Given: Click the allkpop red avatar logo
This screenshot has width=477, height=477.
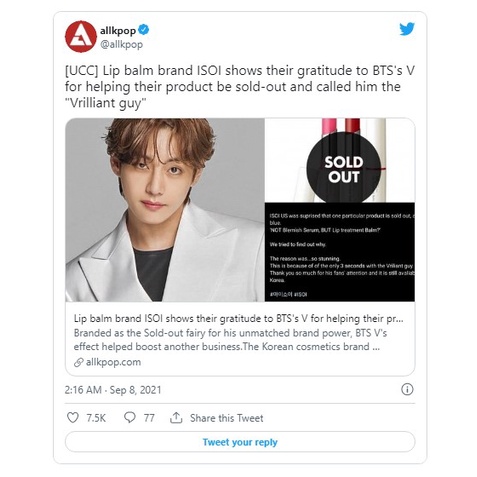Looking at the screenshot, I should [81, 36].
